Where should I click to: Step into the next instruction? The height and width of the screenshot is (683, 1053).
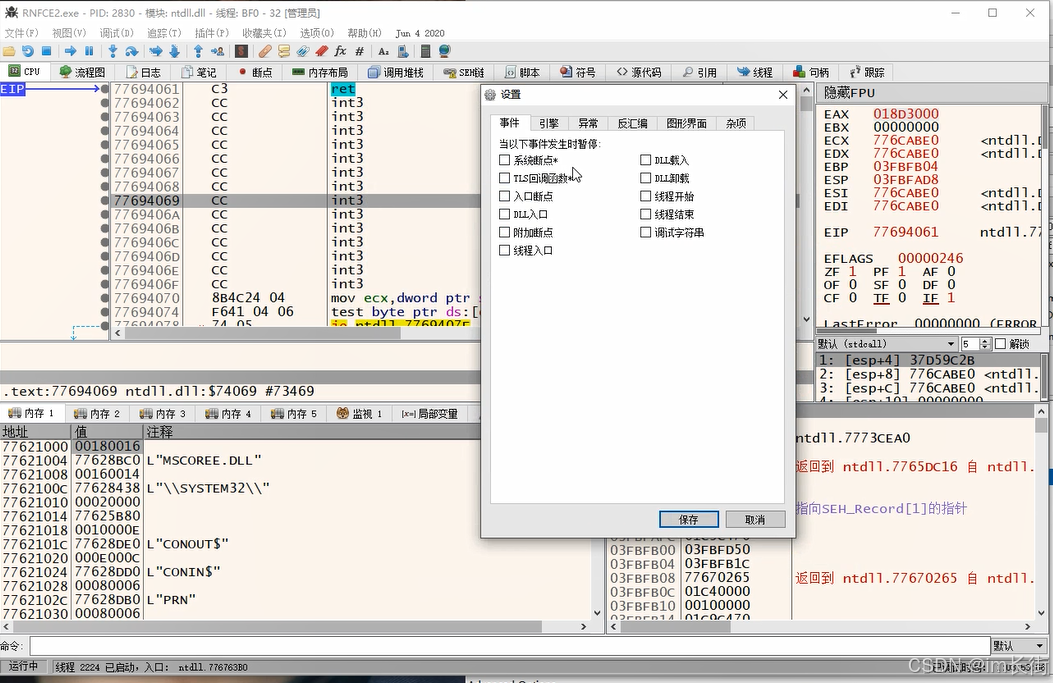pyautogui.click(x=113, y=51)
